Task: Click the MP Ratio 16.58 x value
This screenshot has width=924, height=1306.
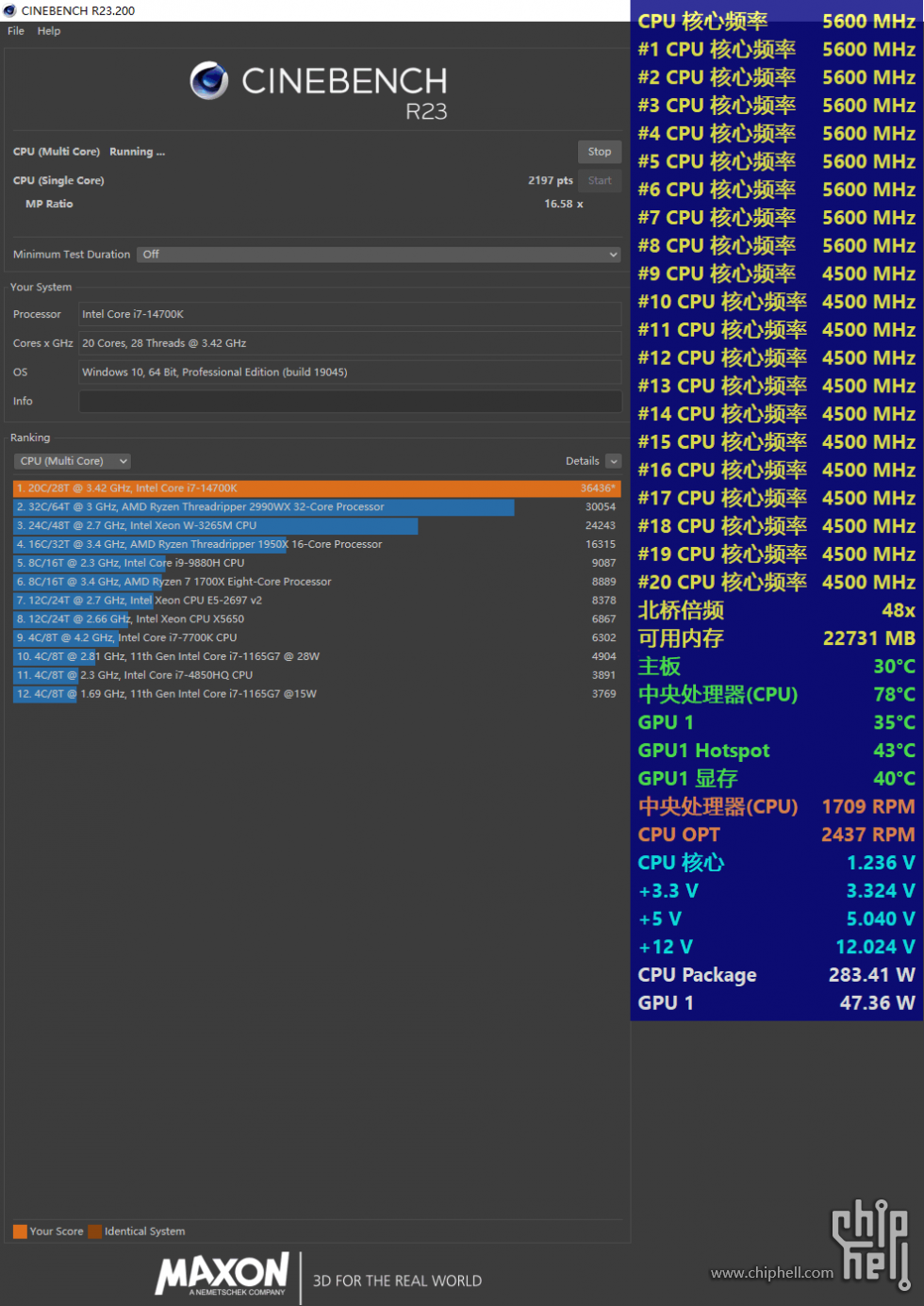Action: click(x=564, y=204)
